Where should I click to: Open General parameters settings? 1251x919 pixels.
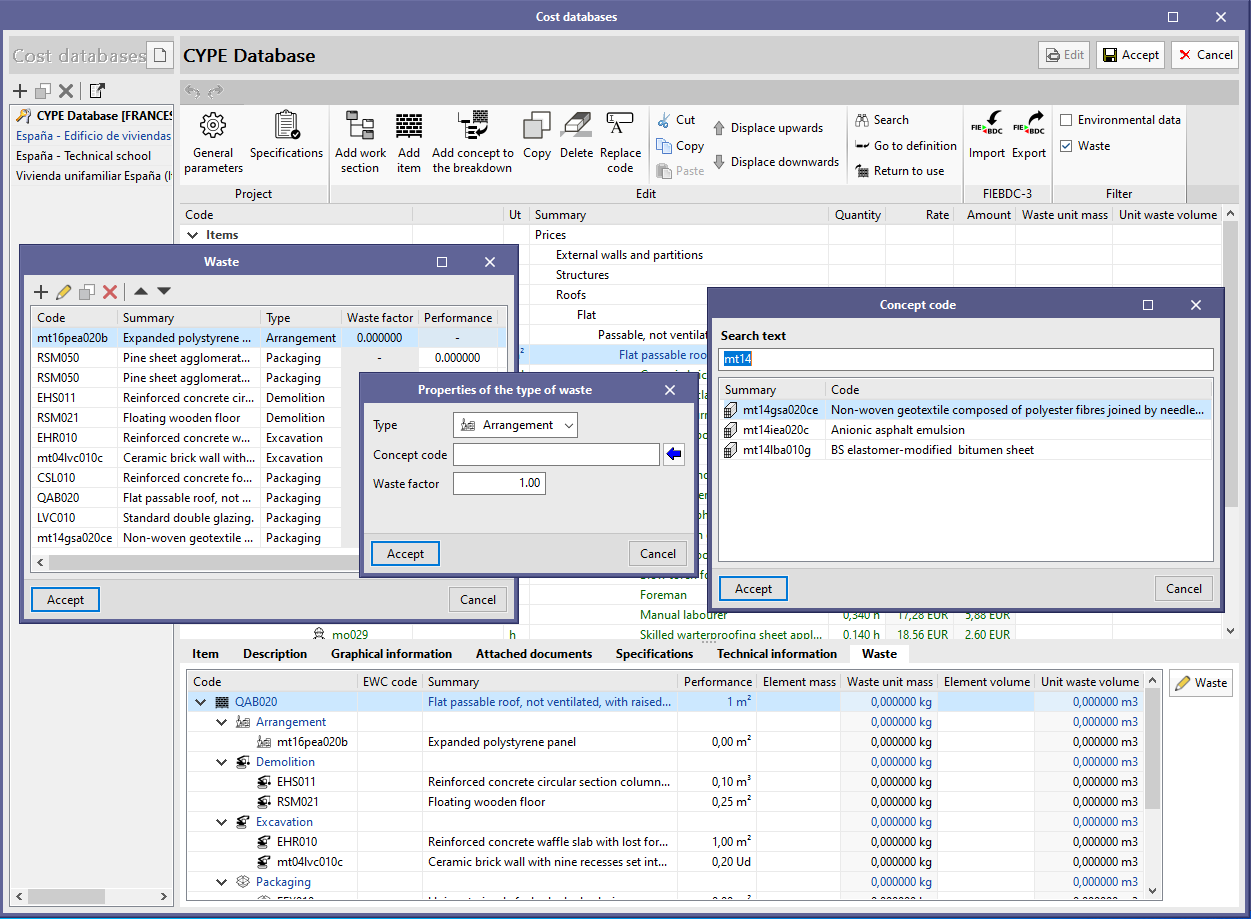point(213,141)
